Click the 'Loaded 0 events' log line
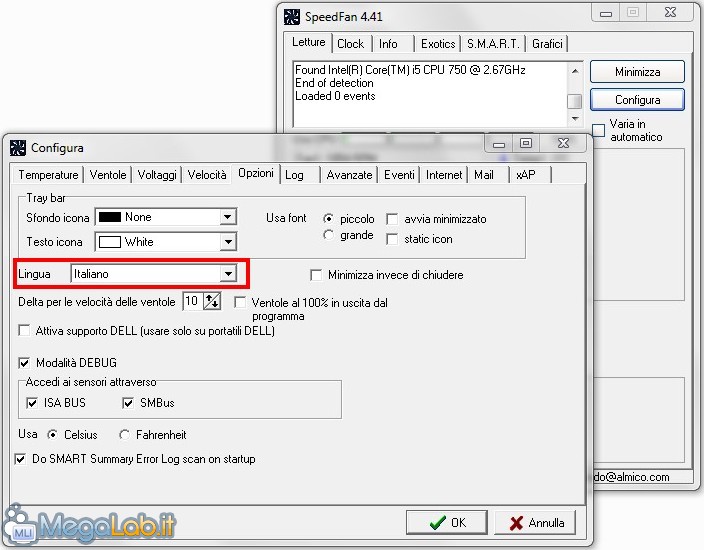 tap(335, 96)
